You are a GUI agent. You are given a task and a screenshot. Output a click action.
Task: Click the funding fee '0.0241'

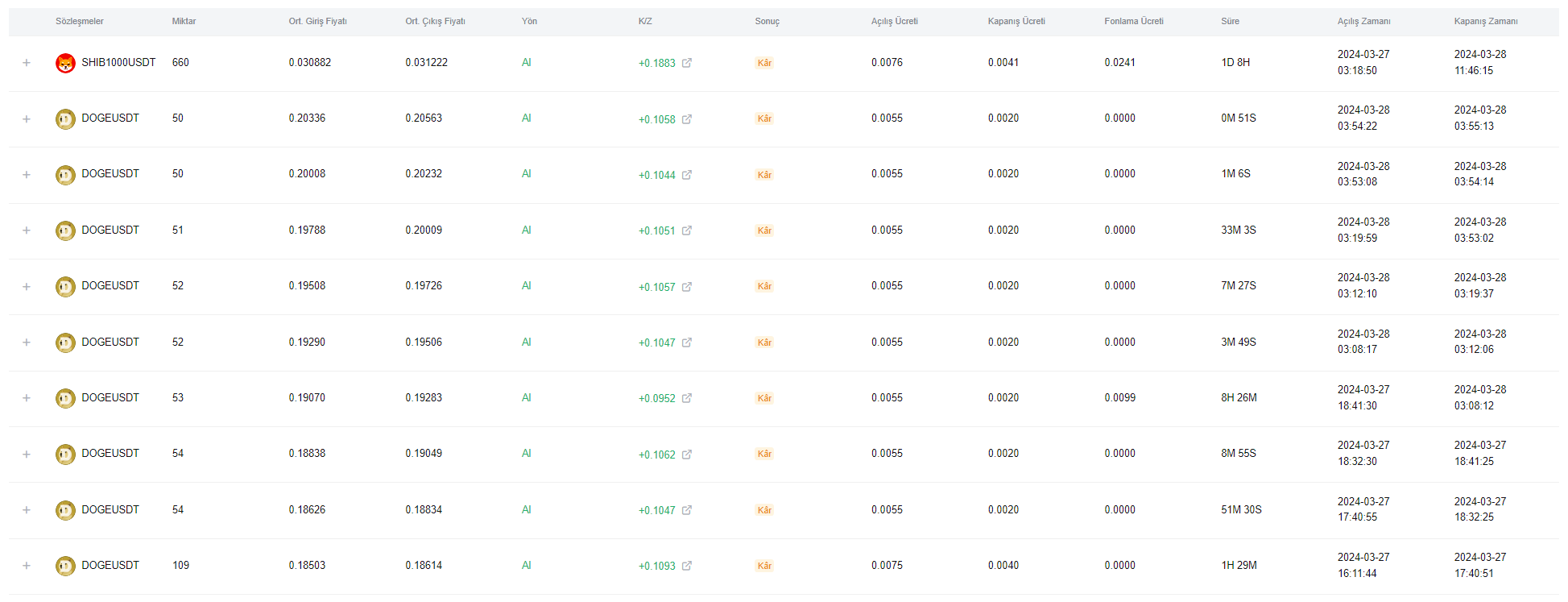pos(1119,62)
